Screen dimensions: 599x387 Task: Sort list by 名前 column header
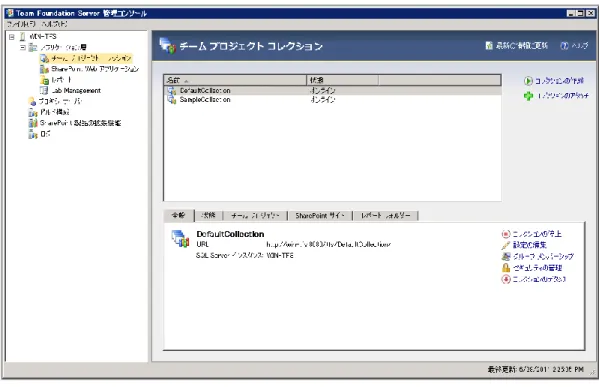[x=235, y=80]
